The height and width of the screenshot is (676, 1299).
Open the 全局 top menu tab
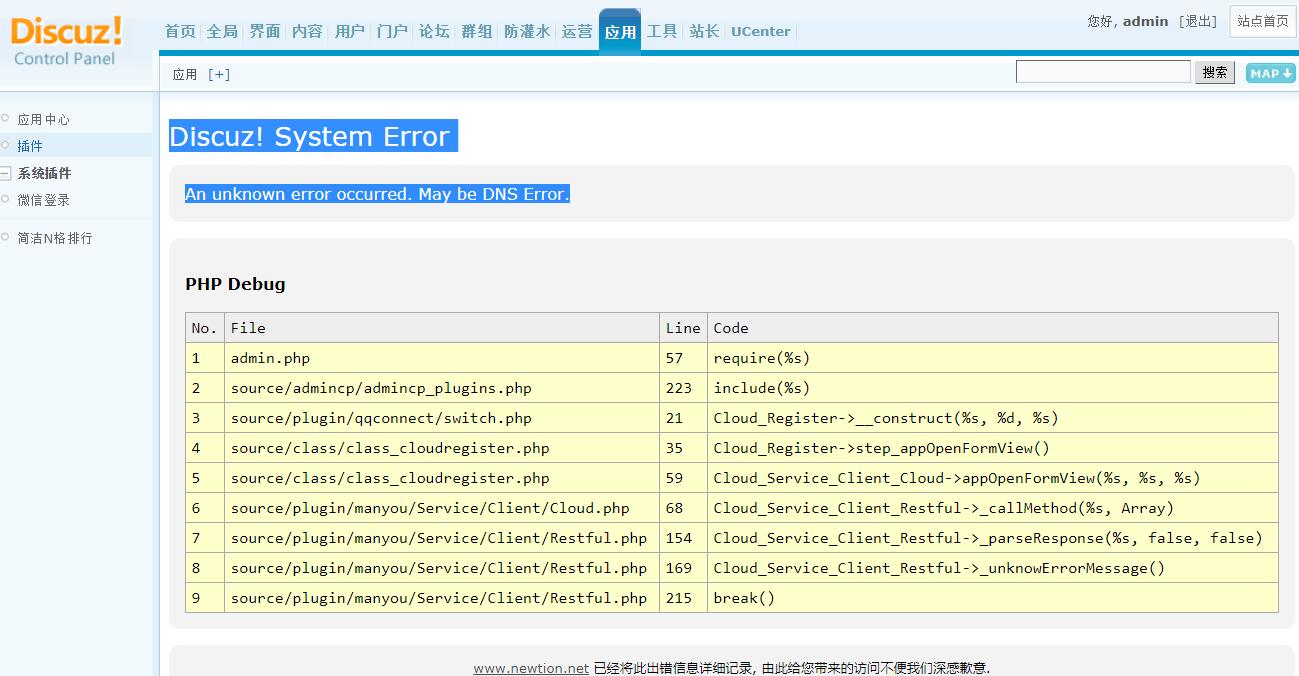(222, 31)
